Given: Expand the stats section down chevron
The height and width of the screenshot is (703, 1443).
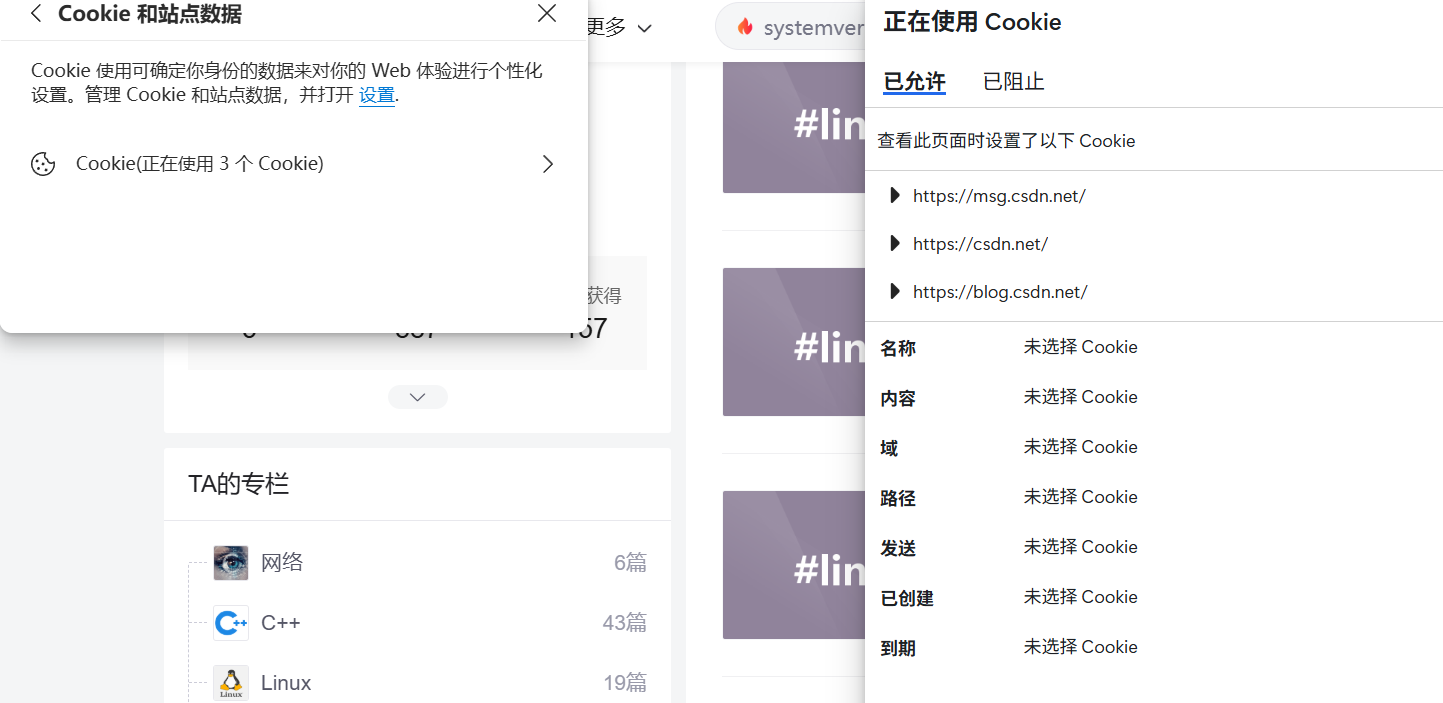Looking at the screenshot, I should (x=418, y=397).
